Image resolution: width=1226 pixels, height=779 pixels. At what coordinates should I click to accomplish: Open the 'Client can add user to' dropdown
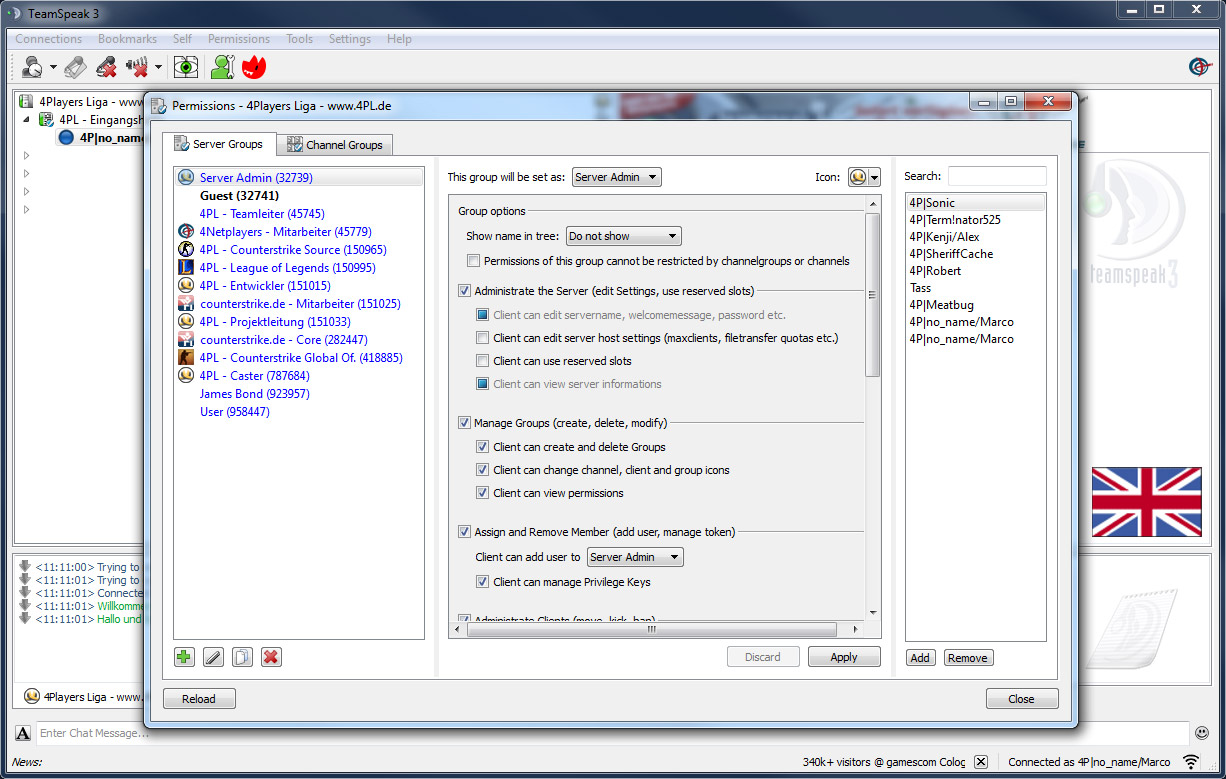[634, 557]
